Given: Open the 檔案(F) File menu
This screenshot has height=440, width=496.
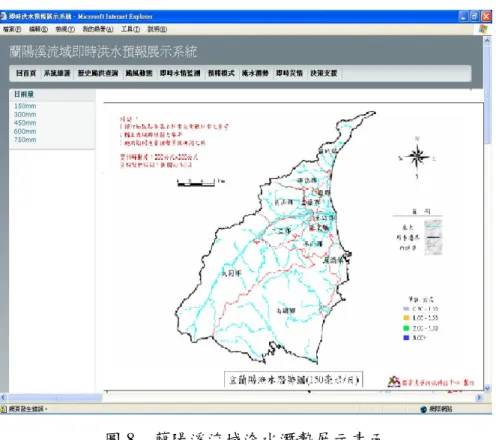Looking at the screenshot, I should coord(12,29).
